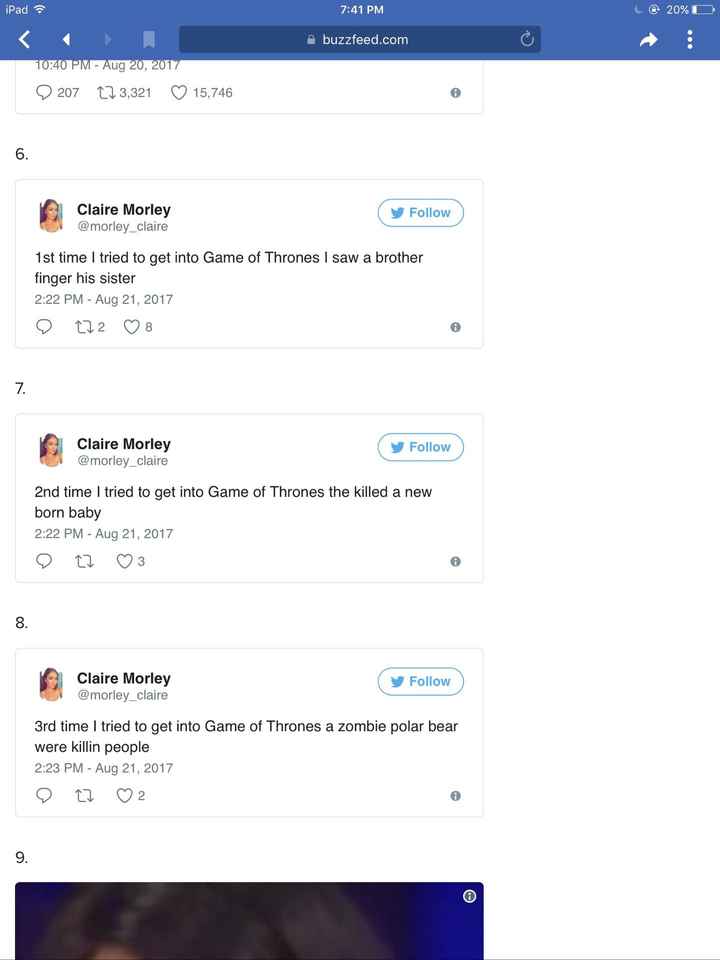Tap the previous page triangle arrow
Screen dimensions: 720x960
(x=66, y=40)
